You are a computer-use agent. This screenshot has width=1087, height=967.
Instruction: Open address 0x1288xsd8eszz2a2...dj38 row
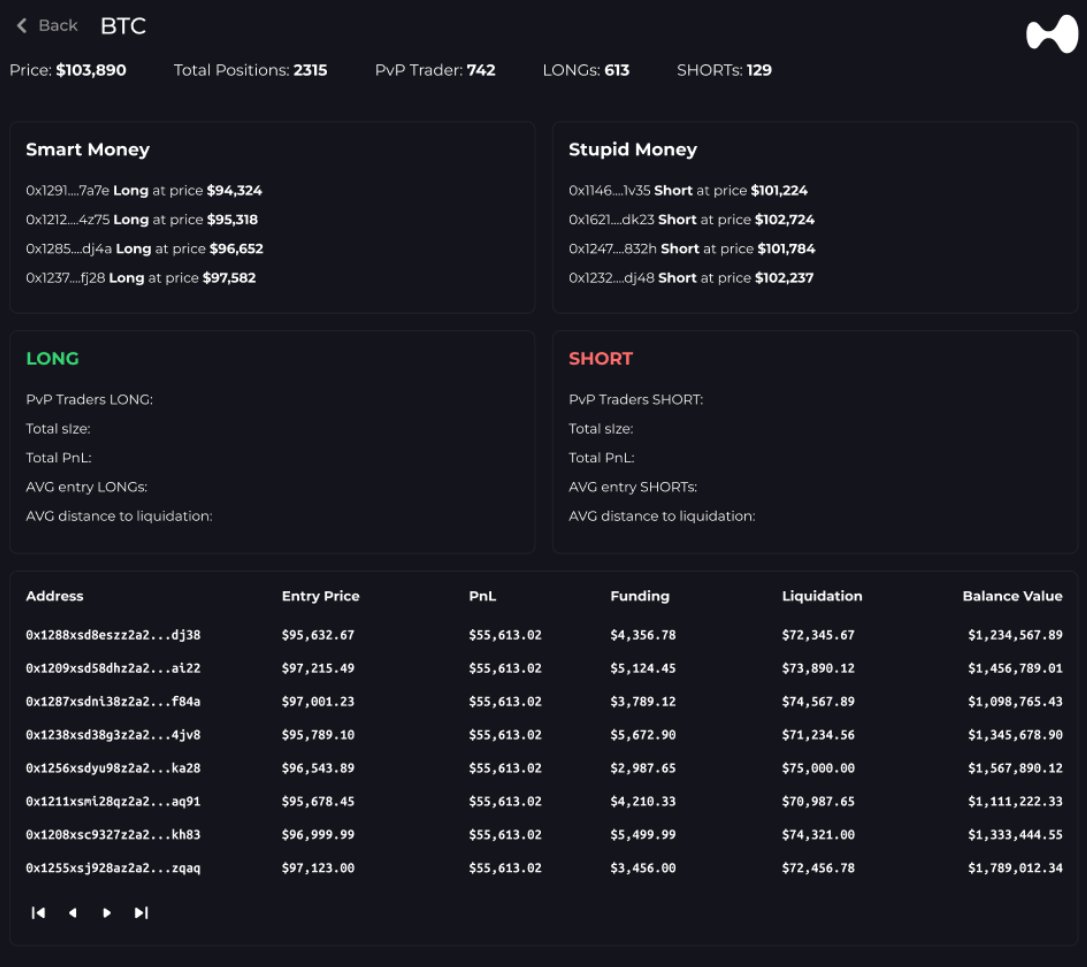[113, 635]
